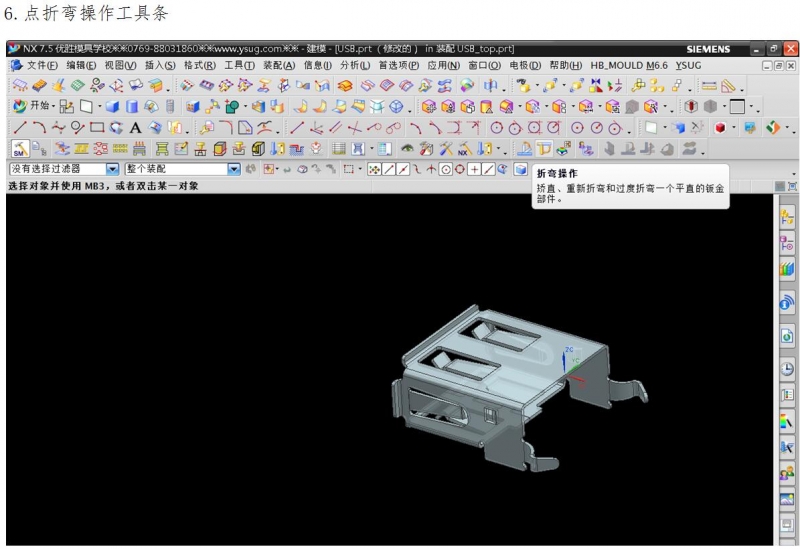800x549 pixels.
Task: Open the 分析(L) menu
Action: (x=355, y=65)
